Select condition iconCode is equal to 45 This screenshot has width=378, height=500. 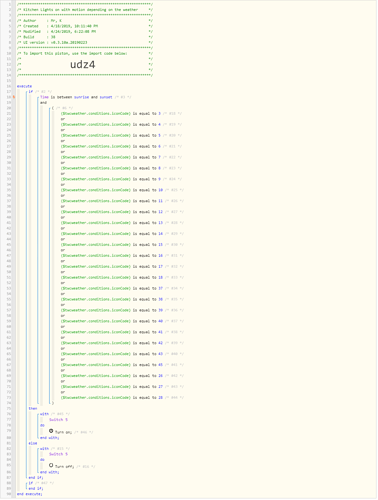tap(112, 365)
